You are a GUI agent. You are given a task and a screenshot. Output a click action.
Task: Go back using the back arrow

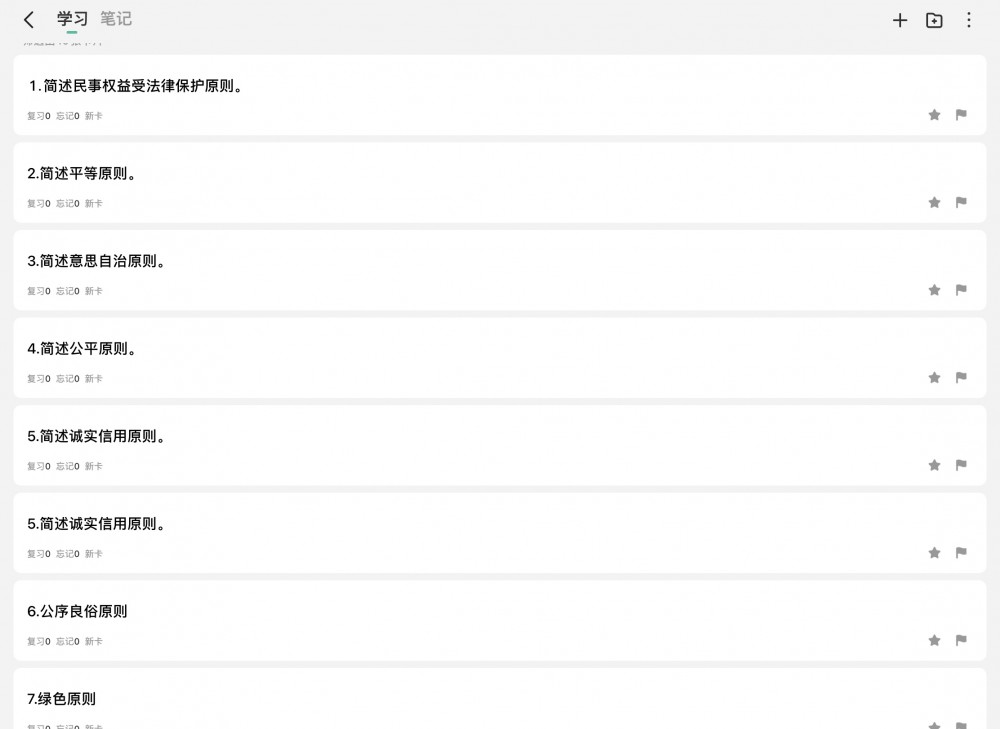[29, 20]
